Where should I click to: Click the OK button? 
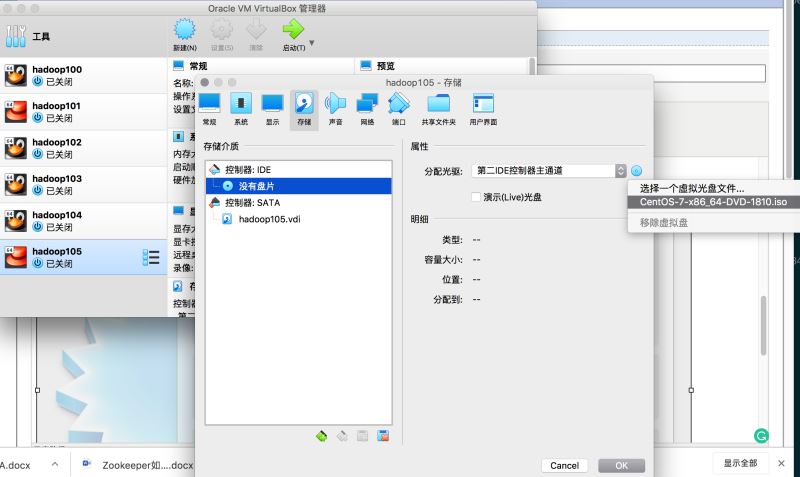[x=621, y=465]
